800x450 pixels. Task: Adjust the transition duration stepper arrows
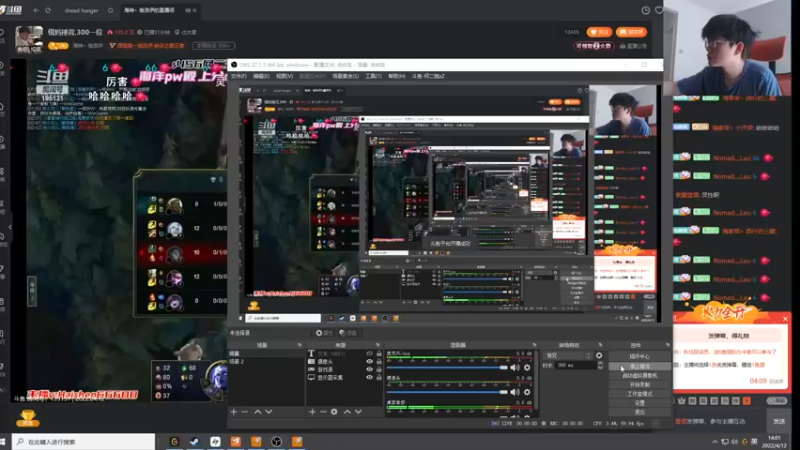pos(600,365)
